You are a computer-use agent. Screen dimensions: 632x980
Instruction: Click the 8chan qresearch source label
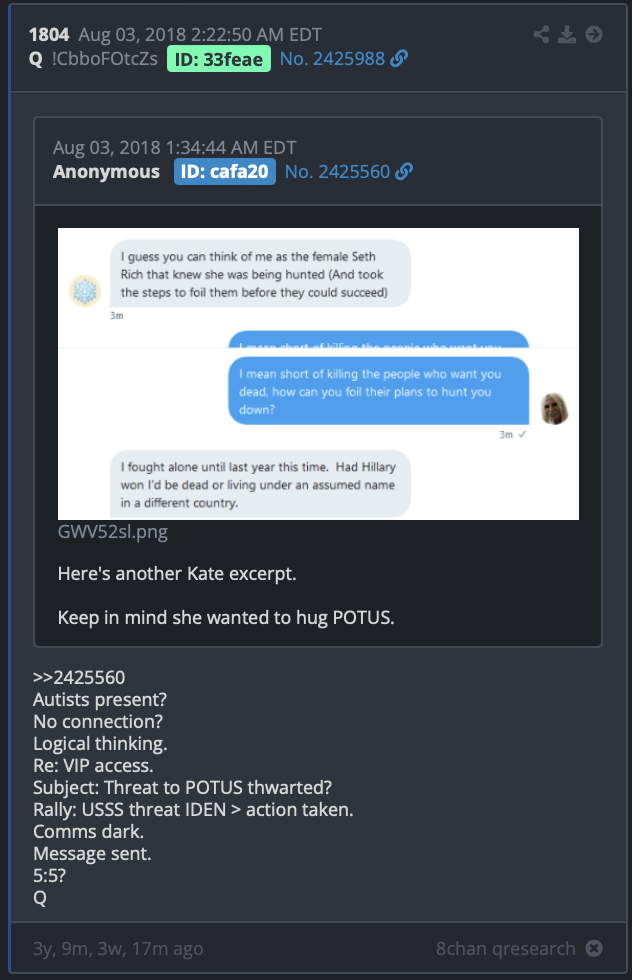pos(506,948)
